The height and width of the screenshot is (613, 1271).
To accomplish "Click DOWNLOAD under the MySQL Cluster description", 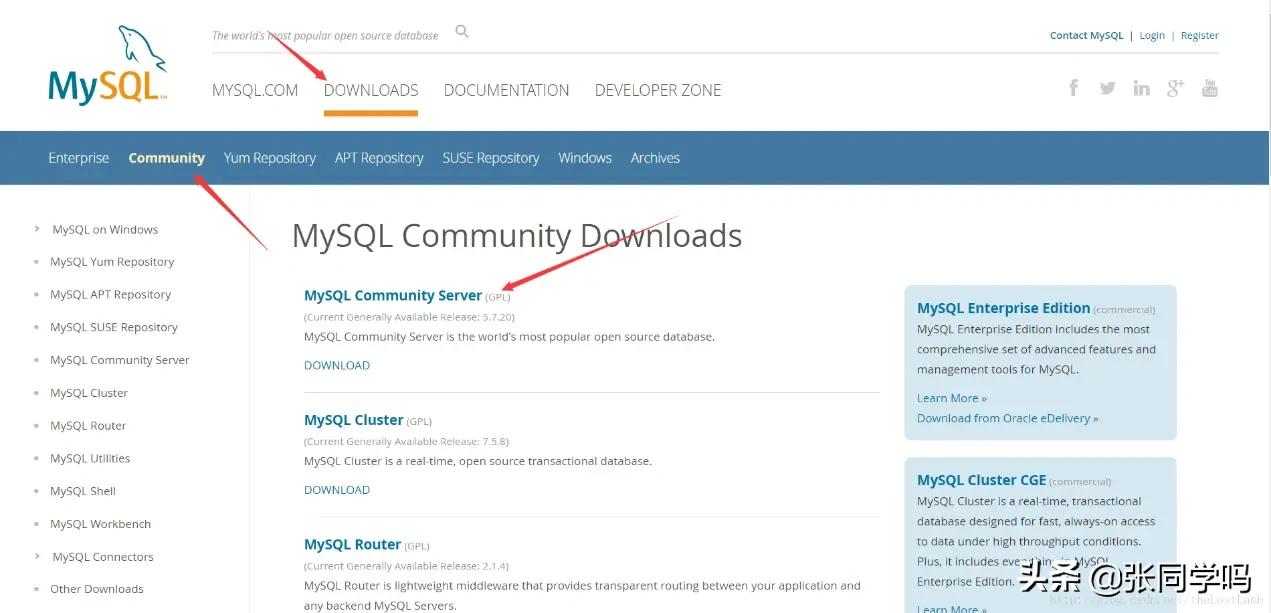I will point(337,490).
